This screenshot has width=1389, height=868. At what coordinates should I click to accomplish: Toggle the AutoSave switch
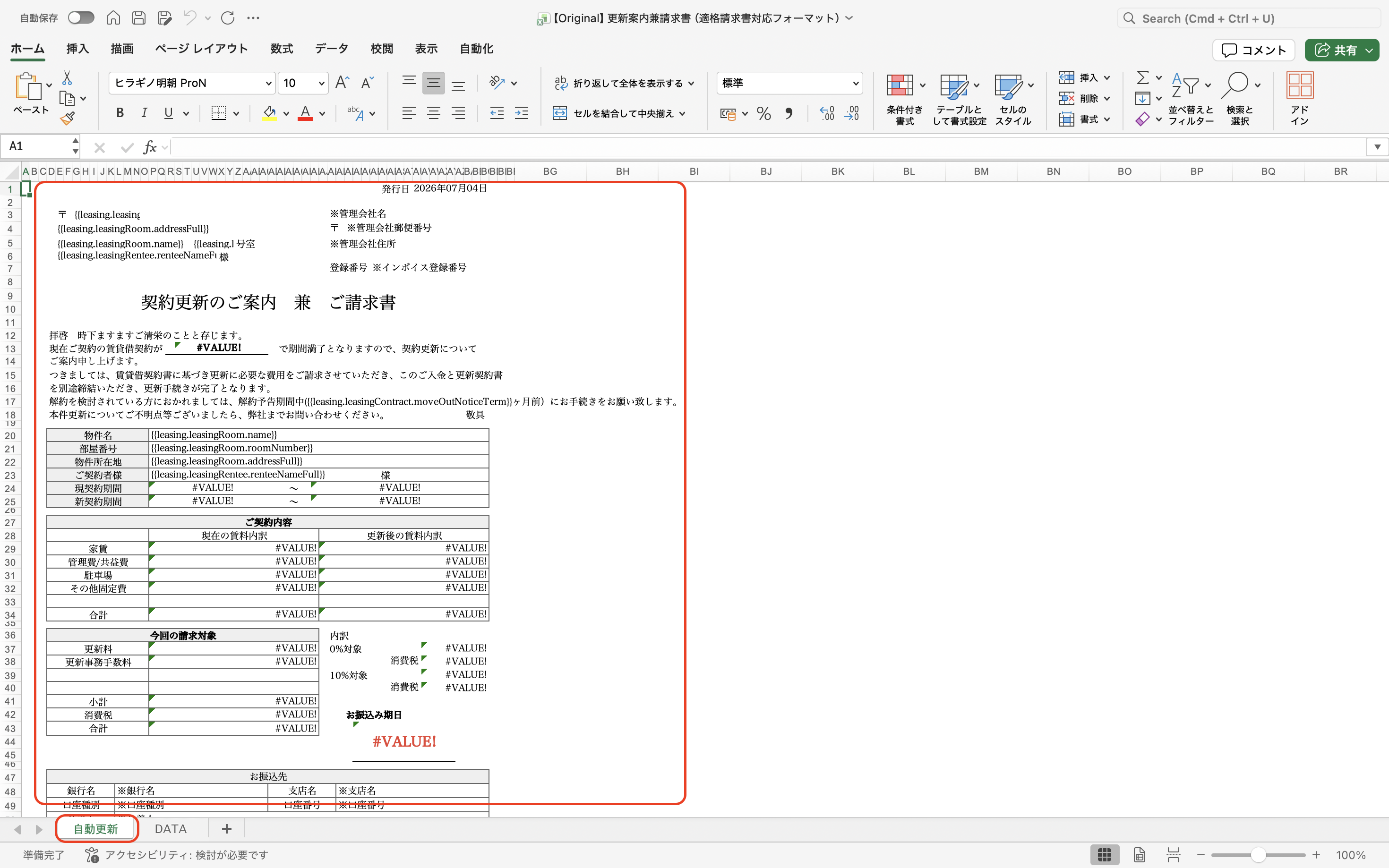coord(80,18)
